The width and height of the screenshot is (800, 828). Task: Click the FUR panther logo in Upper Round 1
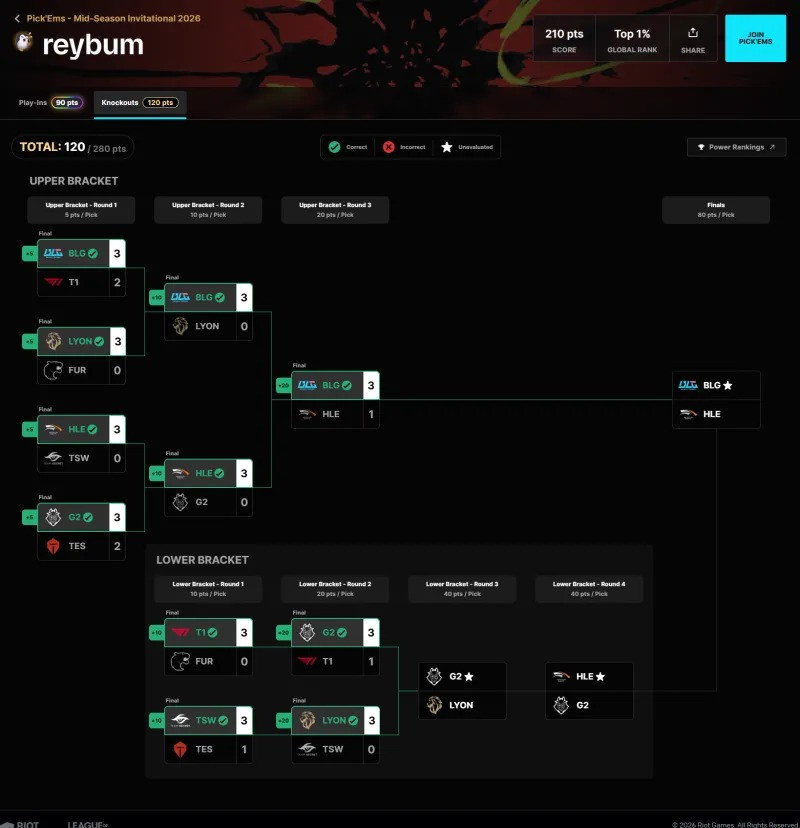(53, 370)
